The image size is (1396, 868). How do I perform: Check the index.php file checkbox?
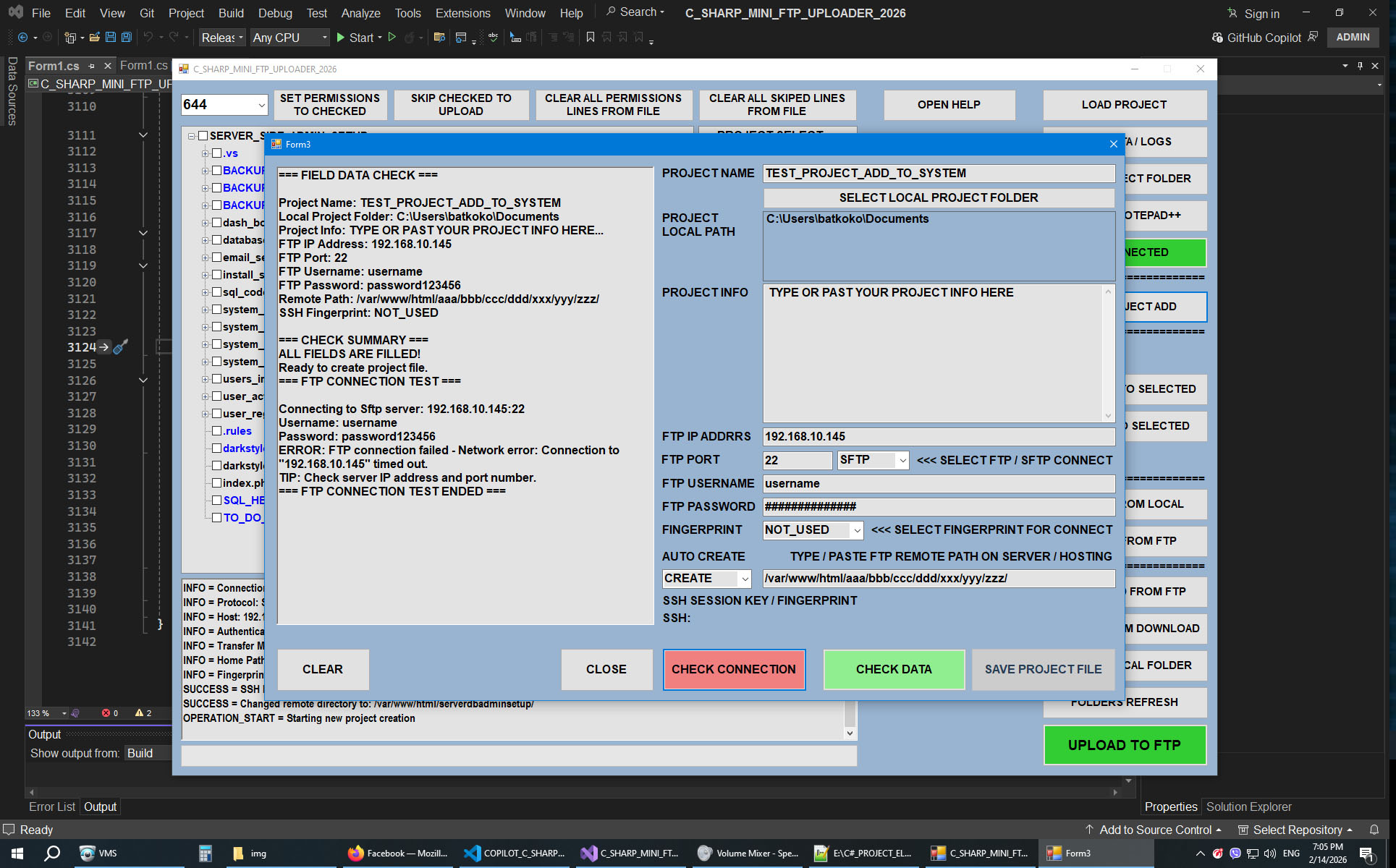click(216, 482)
